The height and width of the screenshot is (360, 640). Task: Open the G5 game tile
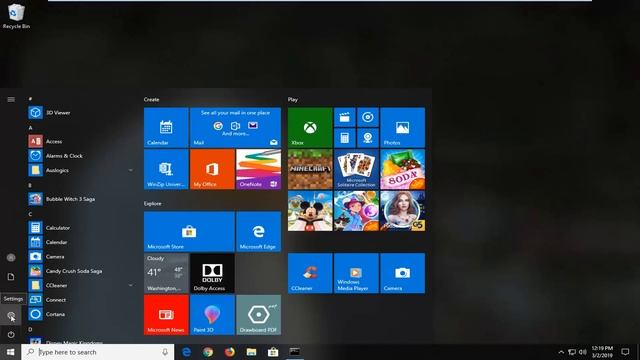point(402,211)
